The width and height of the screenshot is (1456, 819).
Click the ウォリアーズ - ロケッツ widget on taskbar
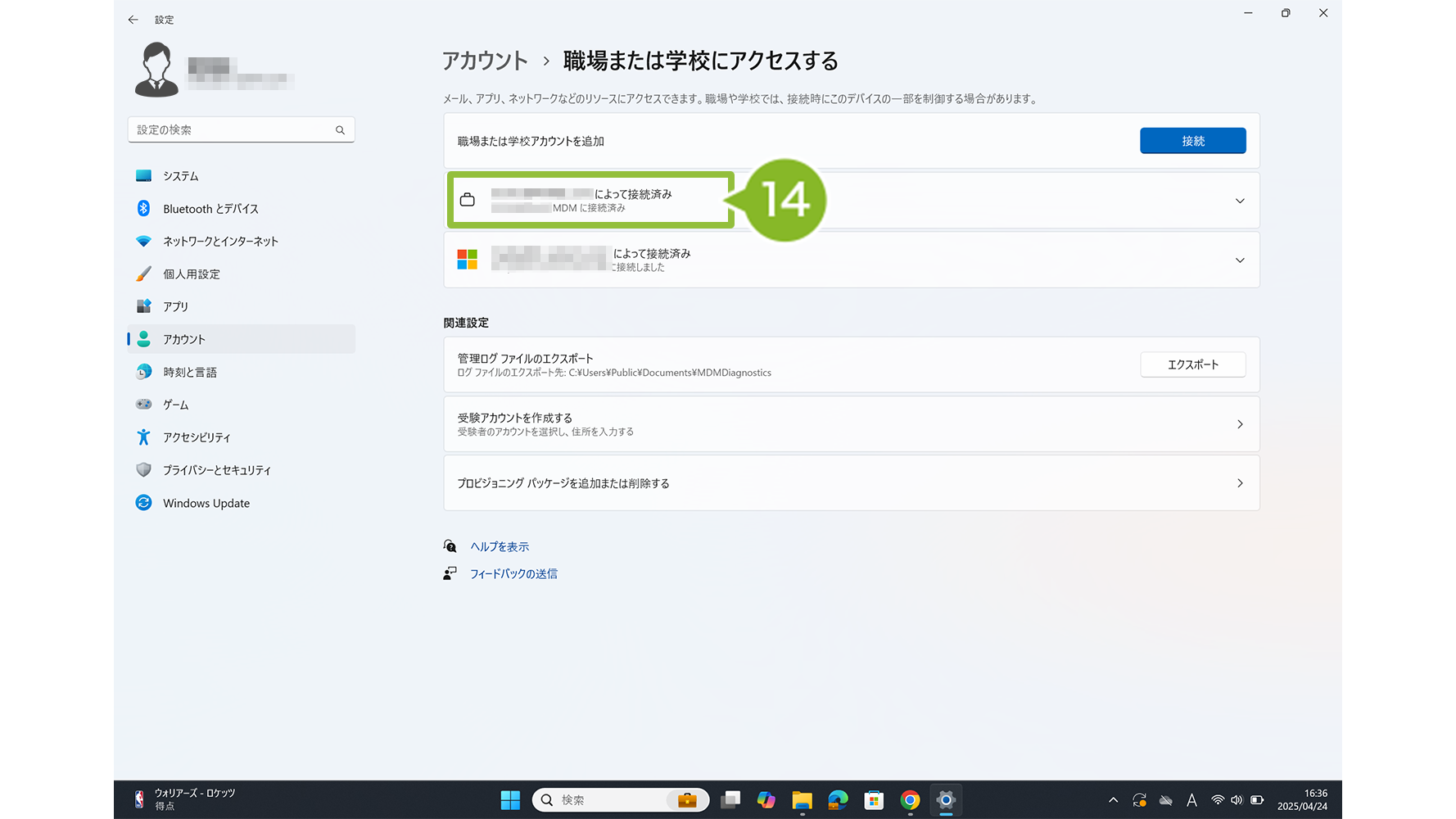[x=185, y=799]
